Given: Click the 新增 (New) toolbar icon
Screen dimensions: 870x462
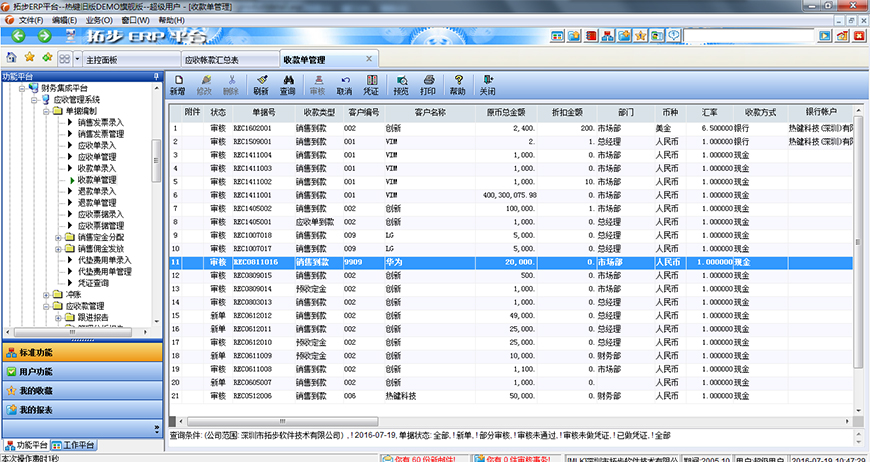Looking at the screenshot, I should point(177,85).
